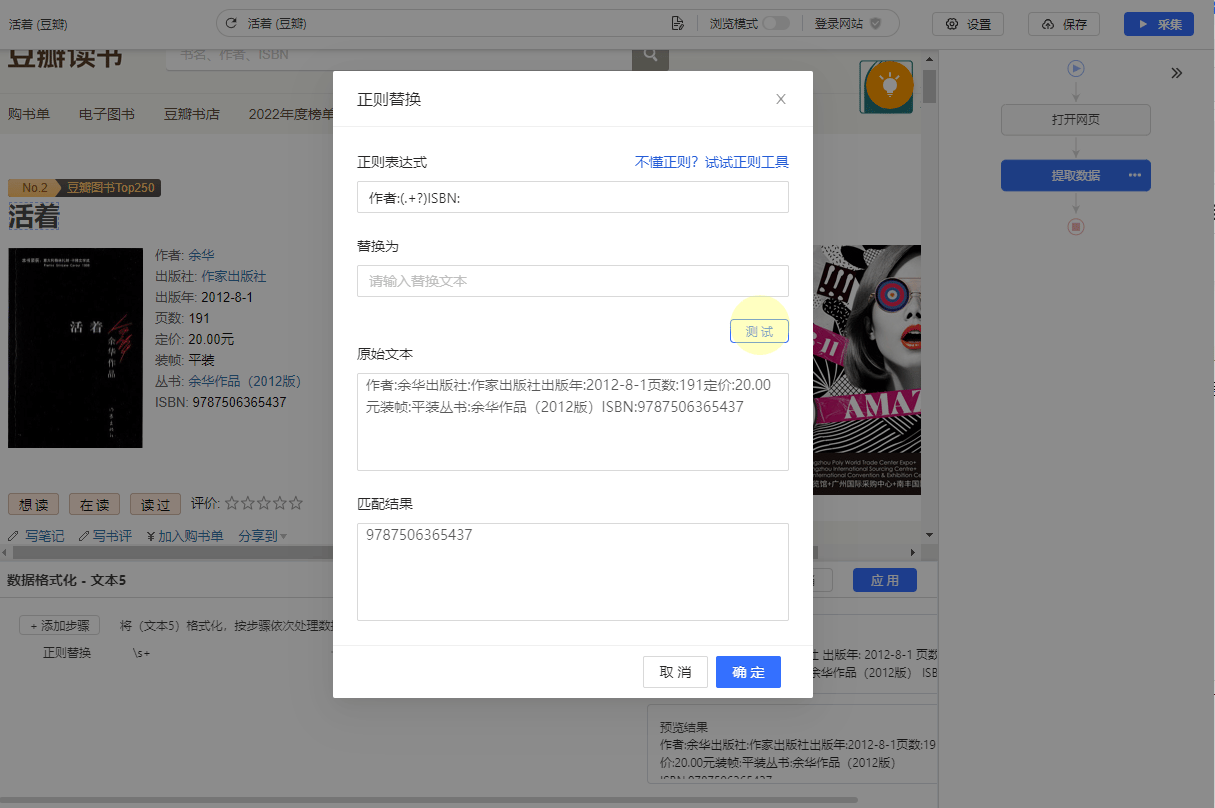Run the 测试 button
Viewport: 1215px width, 808px height.
(759, 331)
